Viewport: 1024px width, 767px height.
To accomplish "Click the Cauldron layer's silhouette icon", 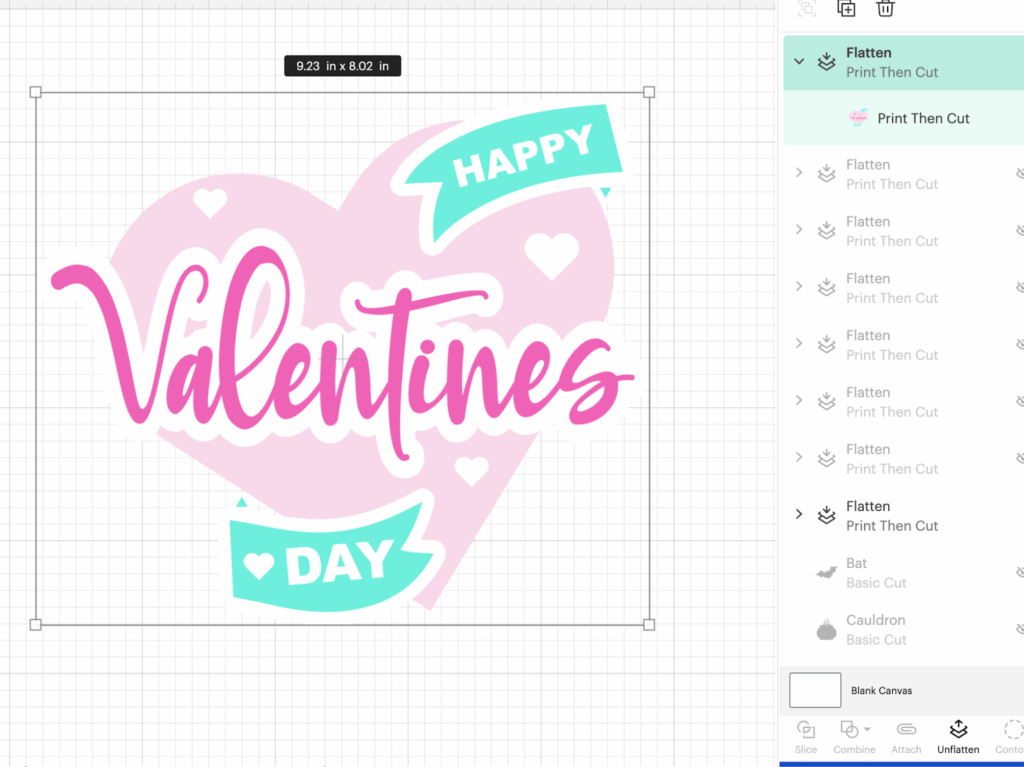I will [826, 630].
